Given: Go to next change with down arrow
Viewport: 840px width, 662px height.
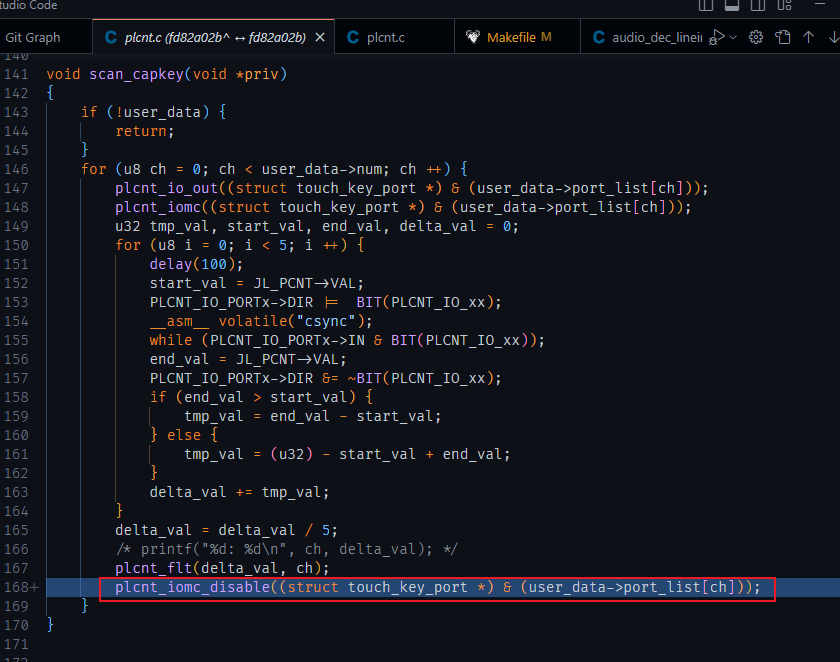Looking at the screenshot, I should pos(834,37).
